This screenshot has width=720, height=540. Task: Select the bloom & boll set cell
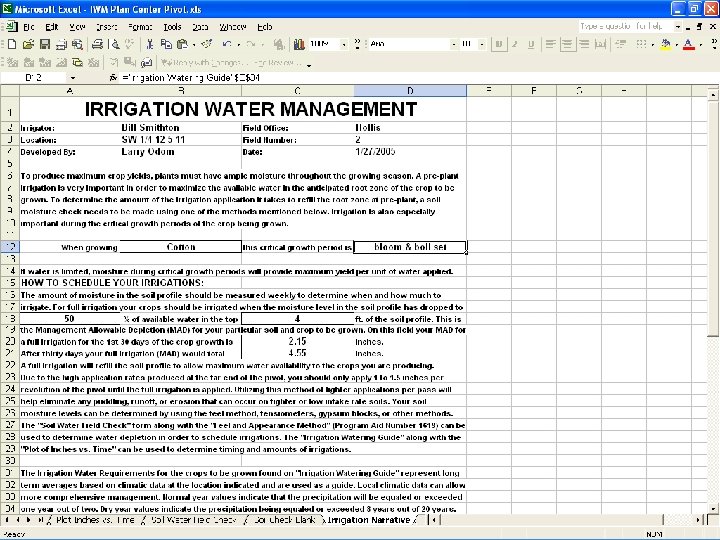[x=410, y=247]
